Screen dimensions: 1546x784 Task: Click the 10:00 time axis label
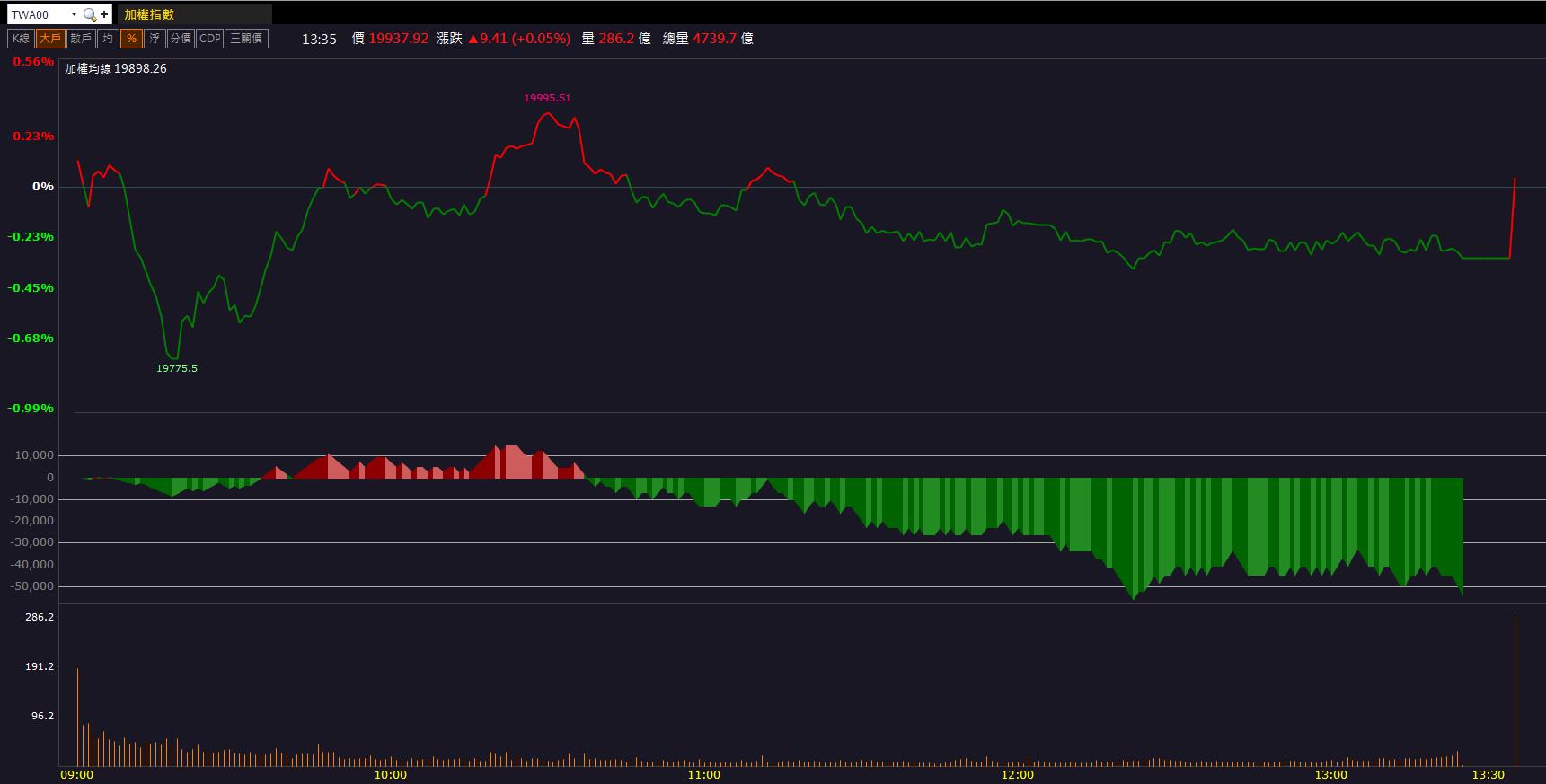coord(390,775)
